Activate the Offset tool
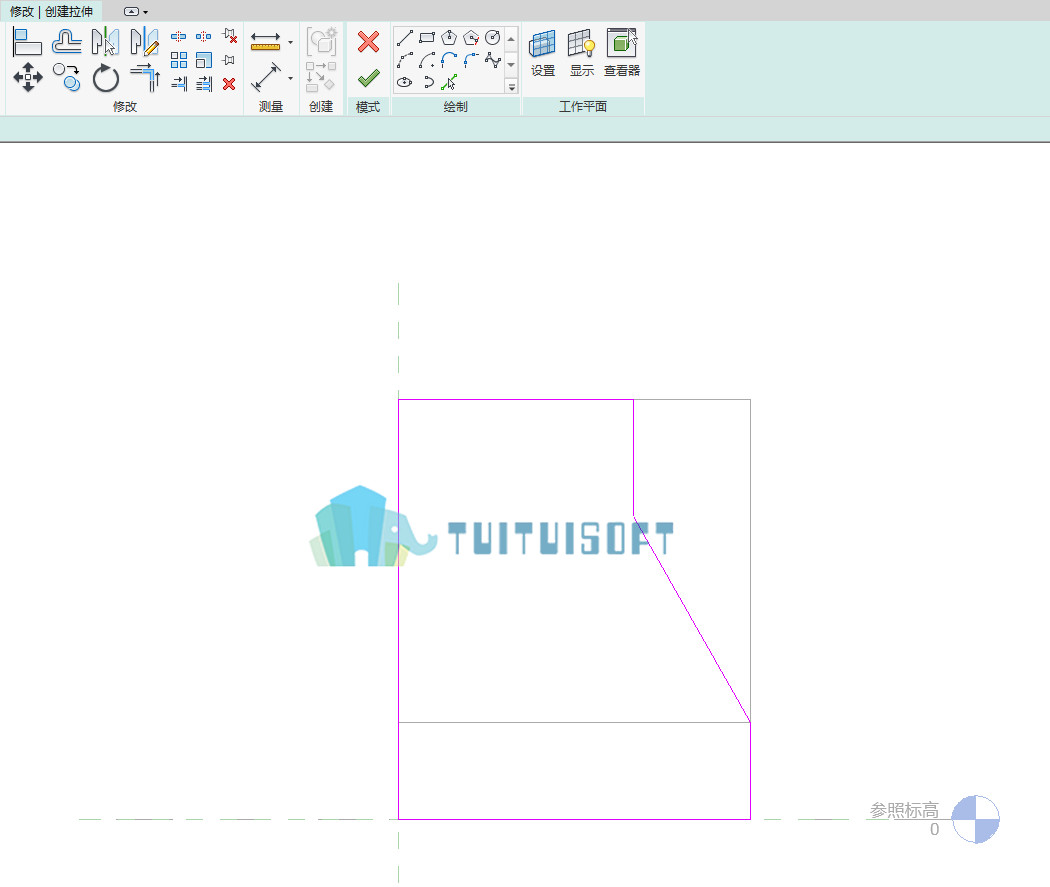The height and width of the screenshot is (887, 1050). pyautogui.click(x=66, y=42)
